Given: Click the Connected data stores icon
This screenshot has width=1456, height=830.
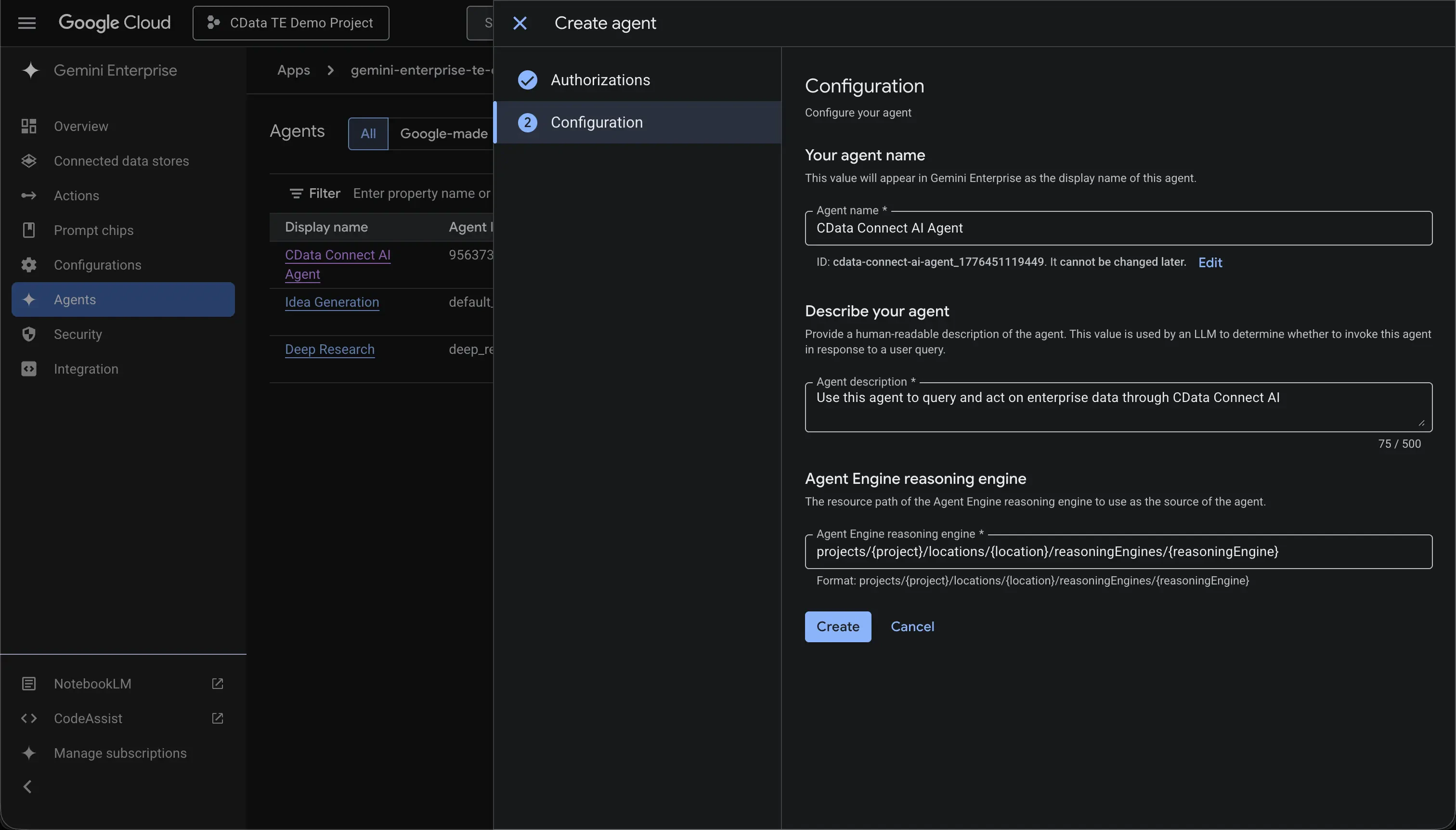Looking at the screenshot, I should click(29, 160).
